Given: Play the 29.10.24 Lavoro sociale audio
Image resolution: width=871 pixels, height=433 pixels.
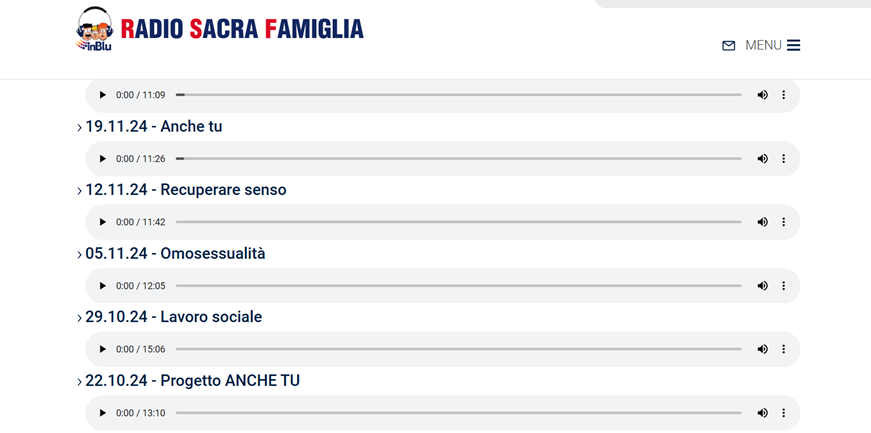Looking at the screenshot, I should click(102, 349).
